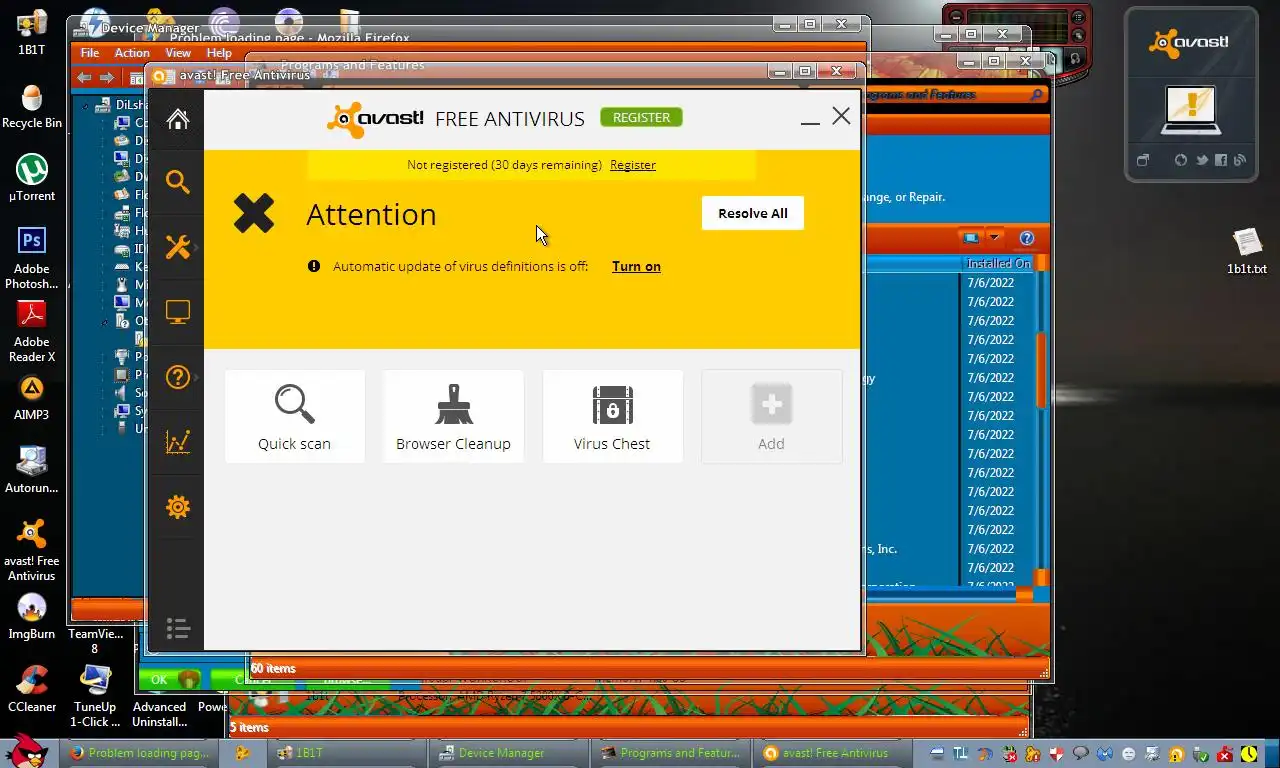Image resolution: width=1280 pixels, height=768 pixels.
Task: Open File menu in Device Manager
Action: [x=90, y=53]
